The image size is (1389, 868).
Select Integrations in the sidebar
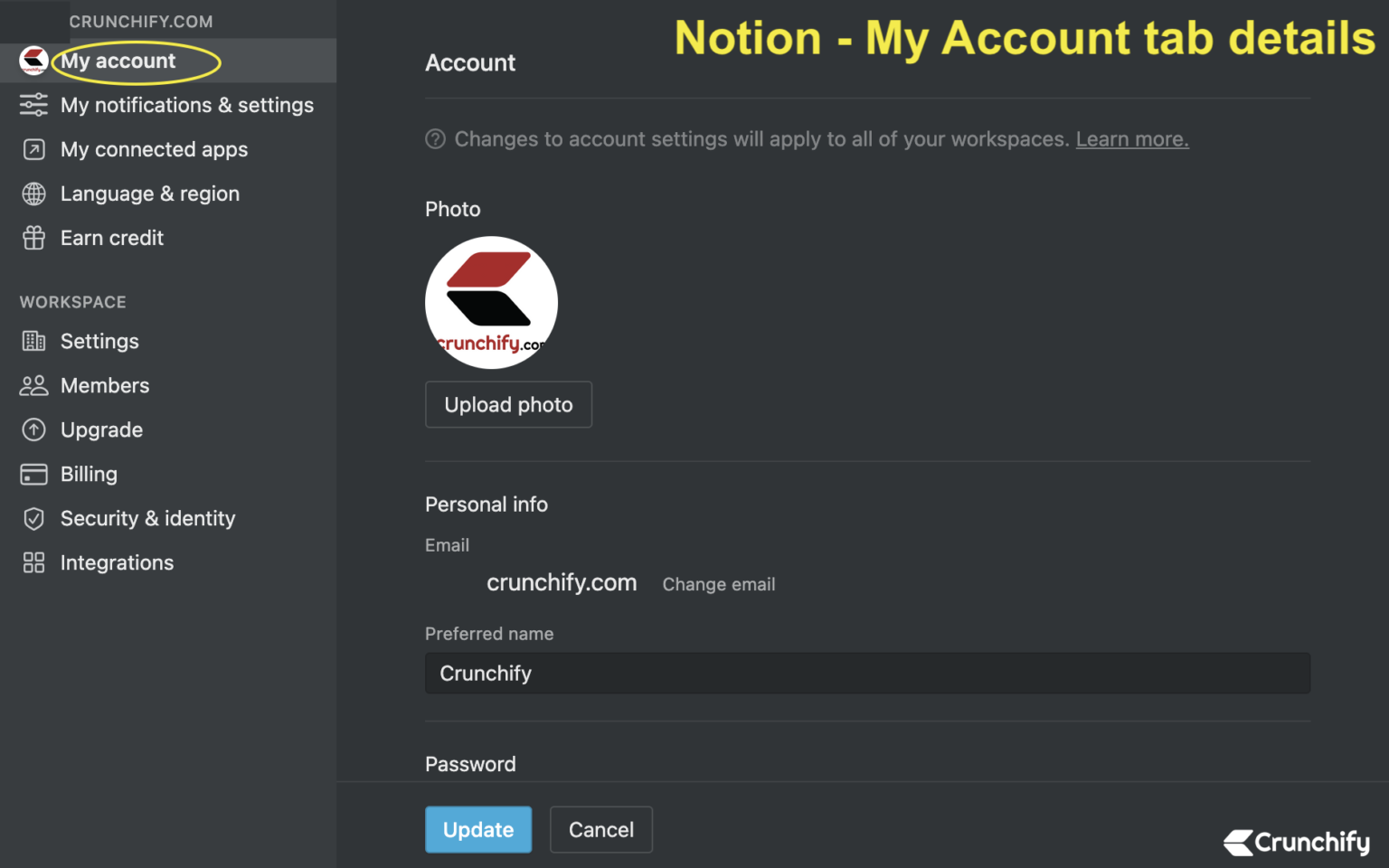[x=117, y=562]
